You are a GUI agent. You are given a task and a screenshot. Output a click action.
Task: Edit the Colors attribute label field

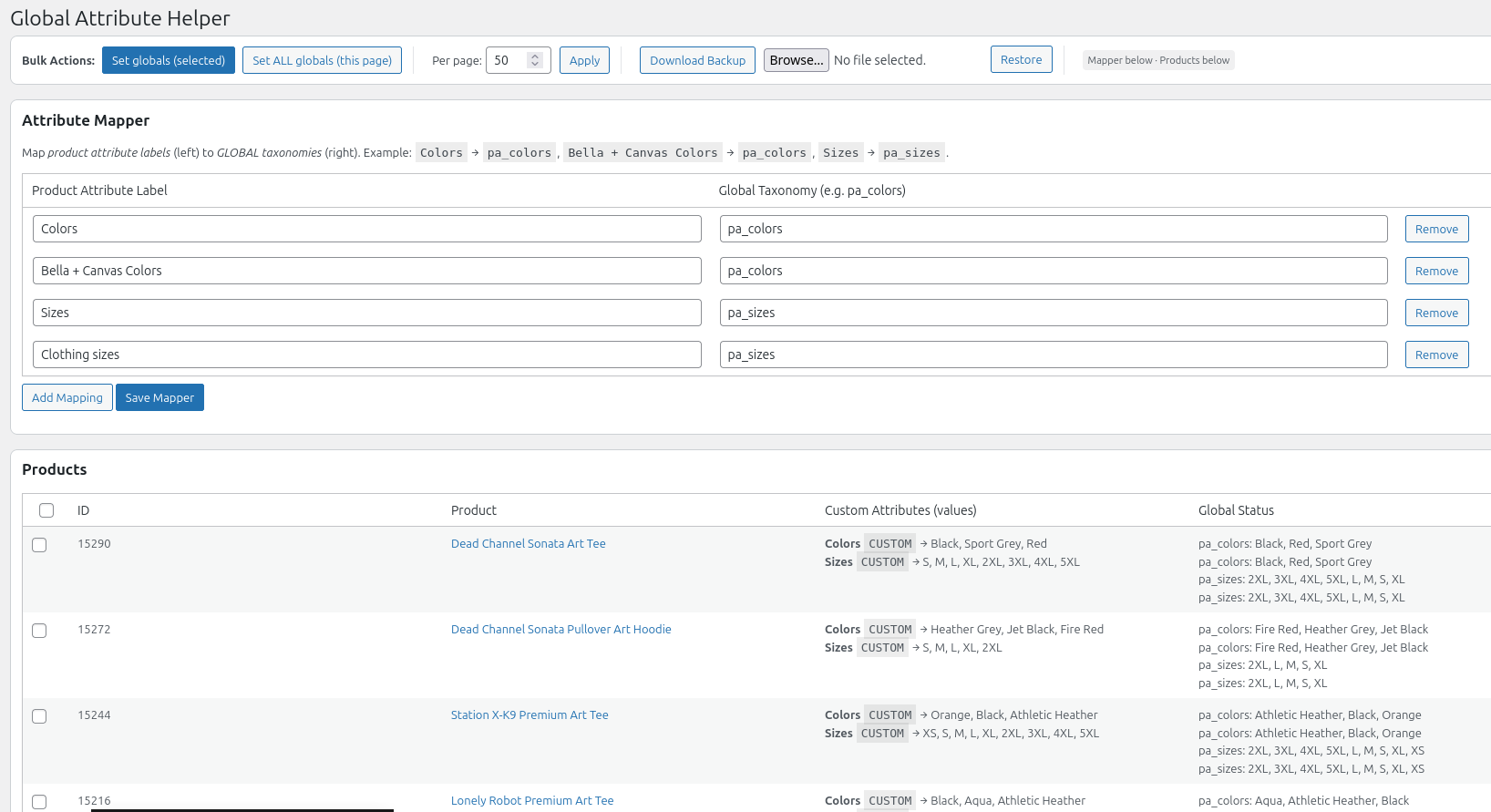(x=367, y=229)
